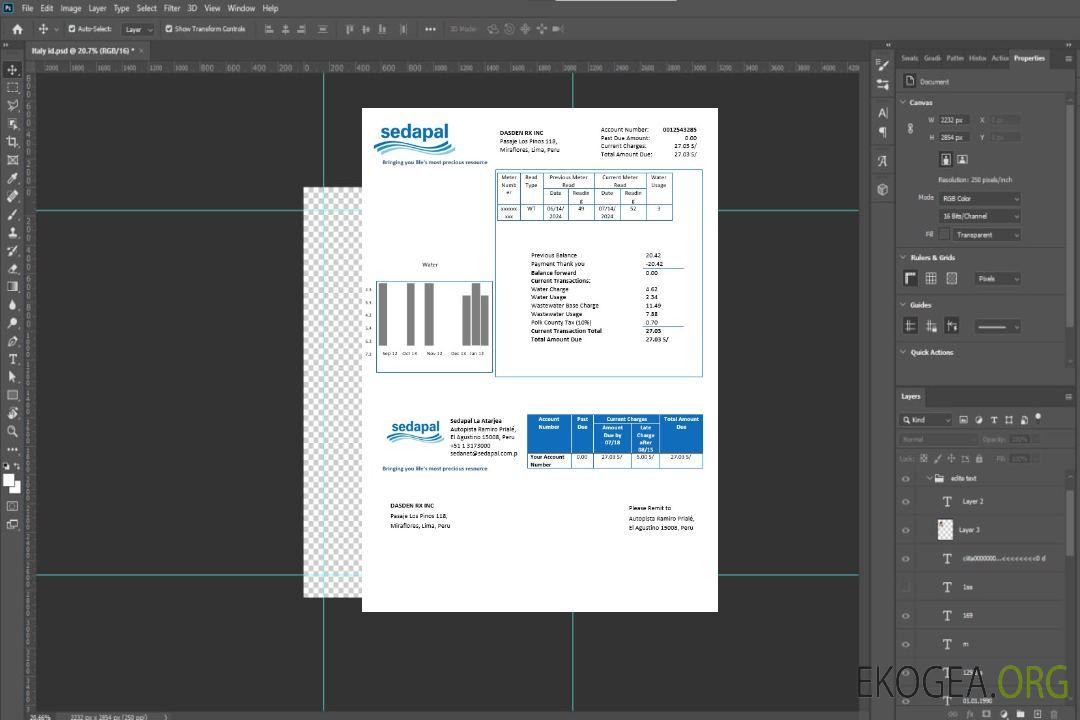1080x720 pixels.
Task: Select the Move tool in the toolbar
Action: [13, 69]
